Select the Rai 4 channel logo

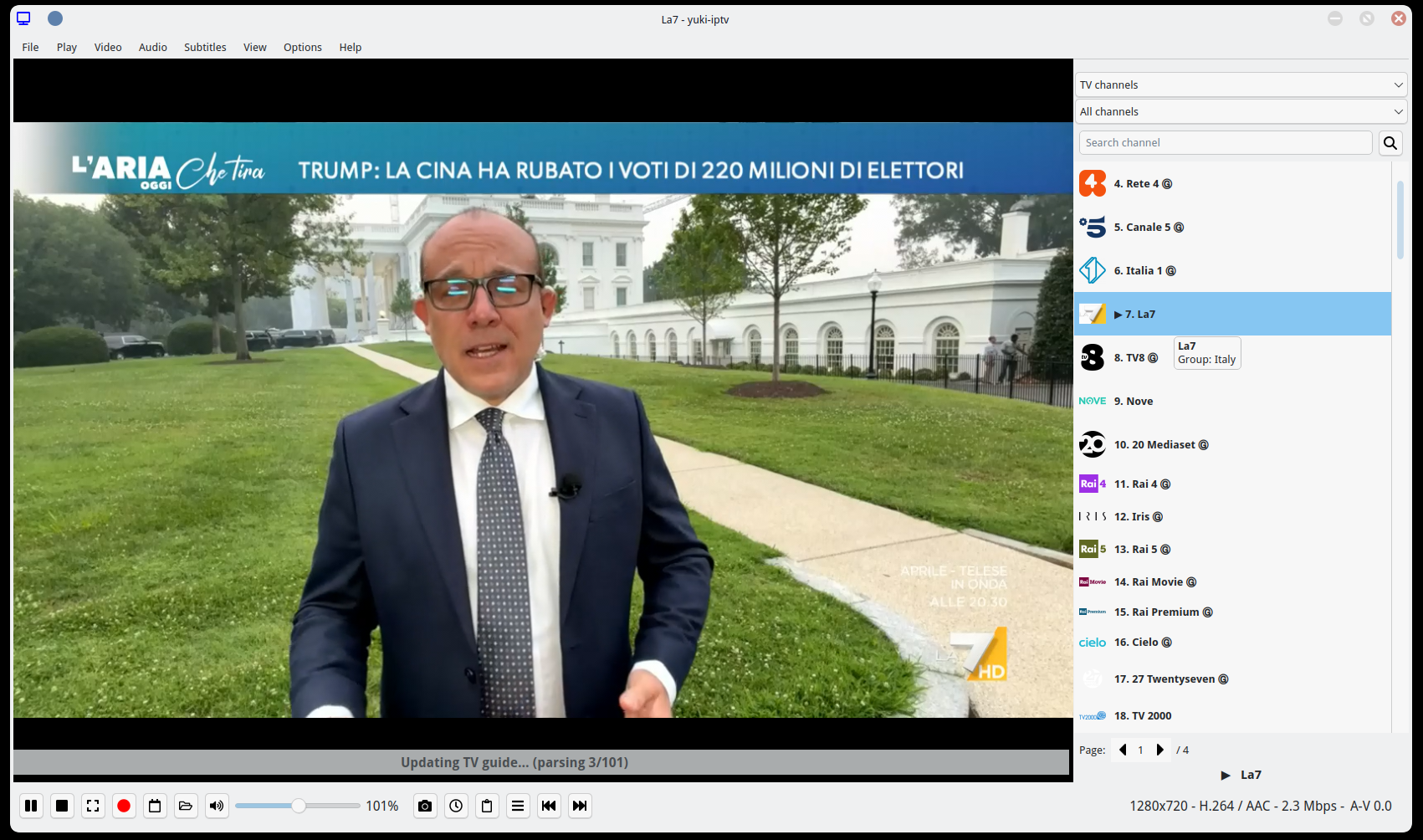click(1093, 484)
